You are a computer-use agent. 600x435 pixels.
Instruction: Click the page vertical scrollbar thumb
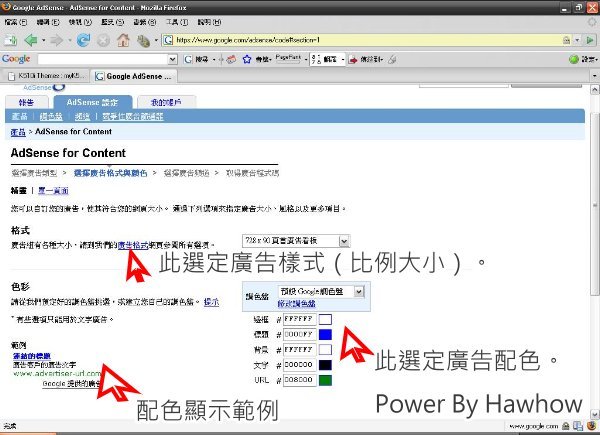click(595, 205)
